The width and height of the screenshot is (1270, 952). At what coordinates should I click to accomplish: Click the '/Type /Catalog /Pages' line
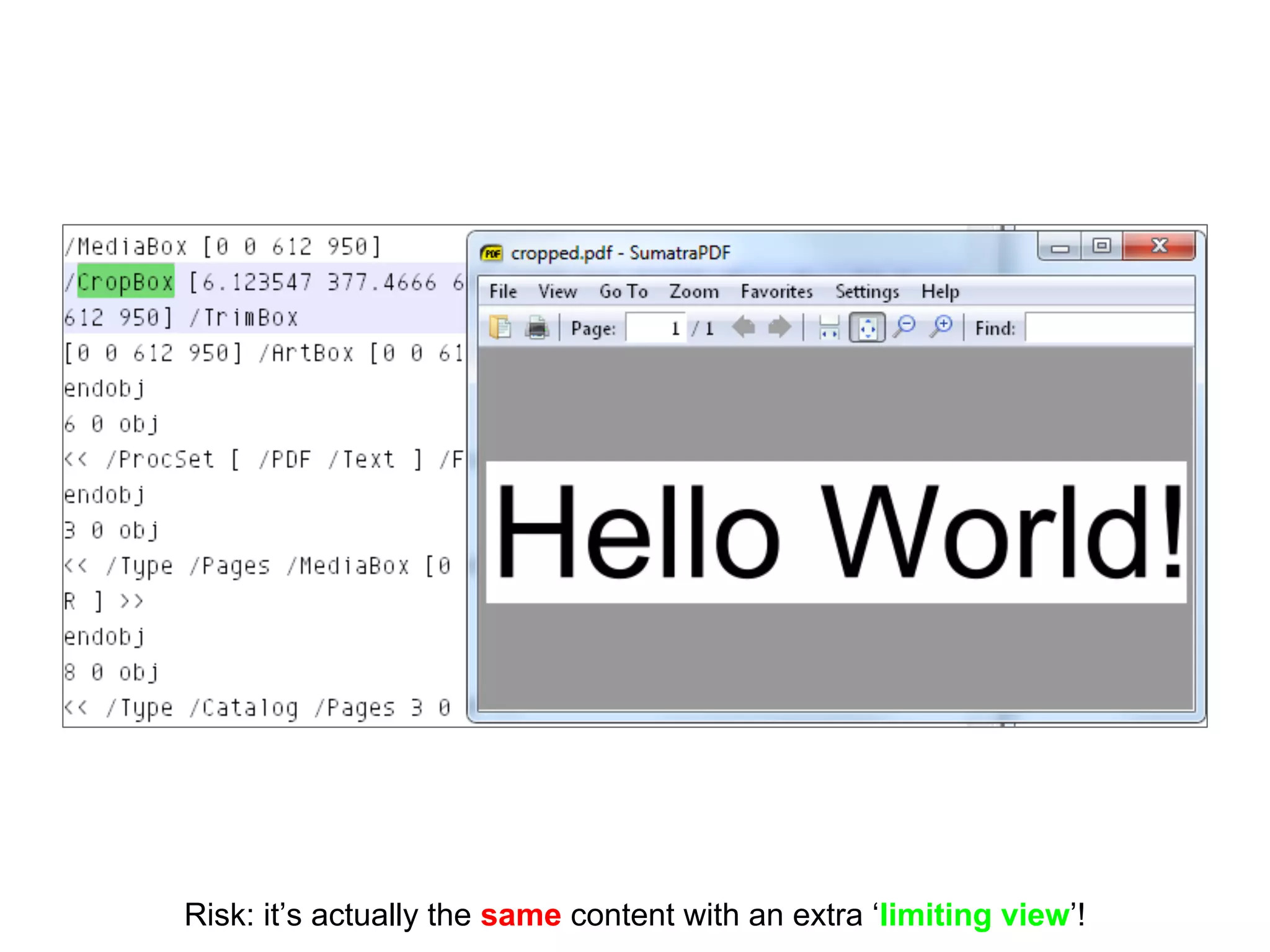coord(257,707)
